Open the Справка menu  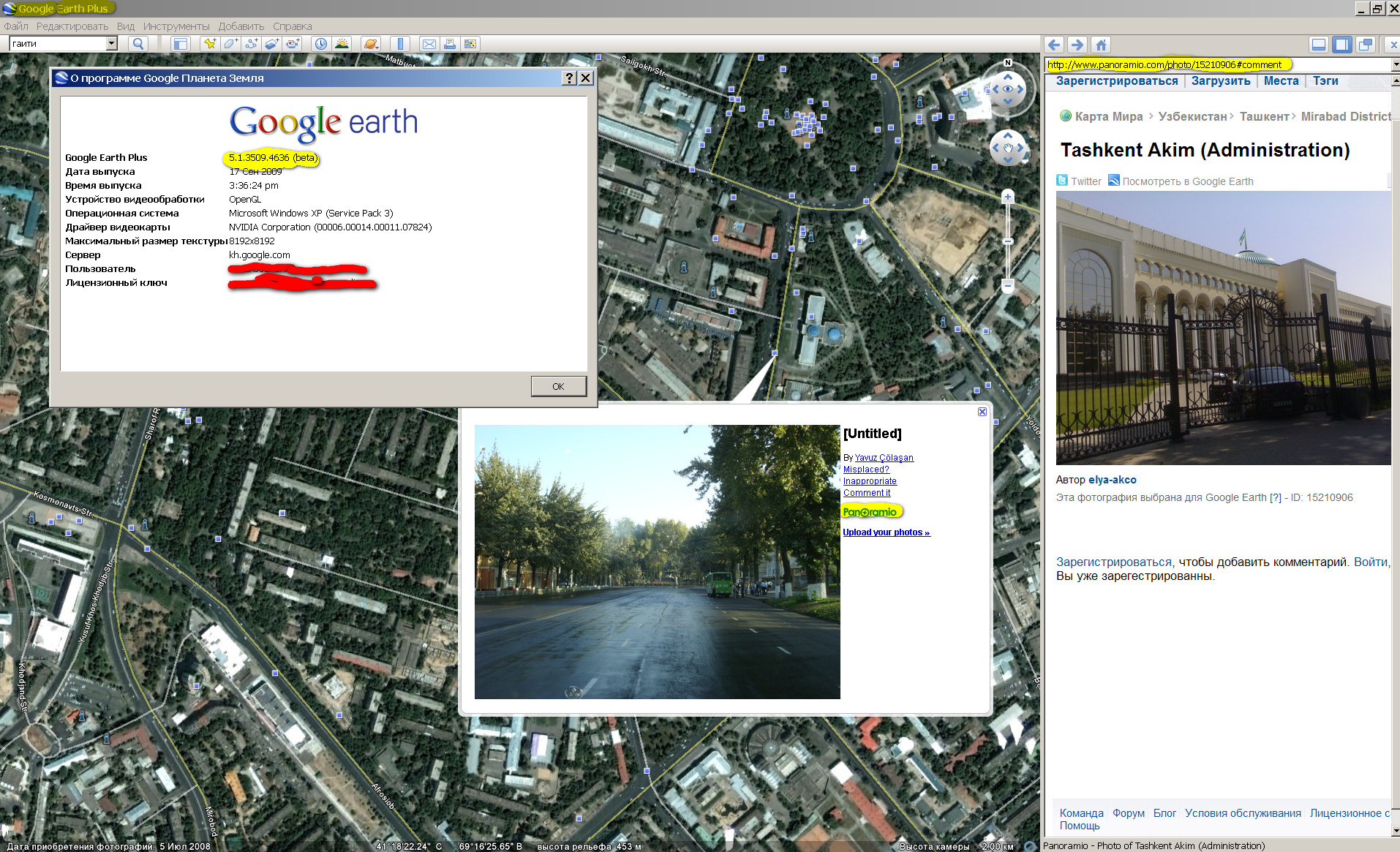pos(293,26)
